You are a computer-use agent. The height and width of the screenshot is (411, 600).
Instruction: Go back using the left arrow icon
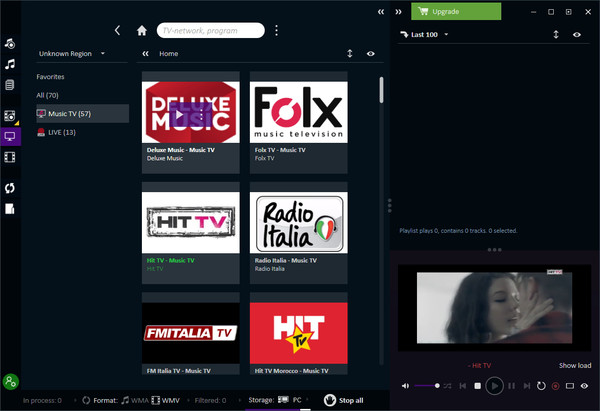(x=118, y=31)
